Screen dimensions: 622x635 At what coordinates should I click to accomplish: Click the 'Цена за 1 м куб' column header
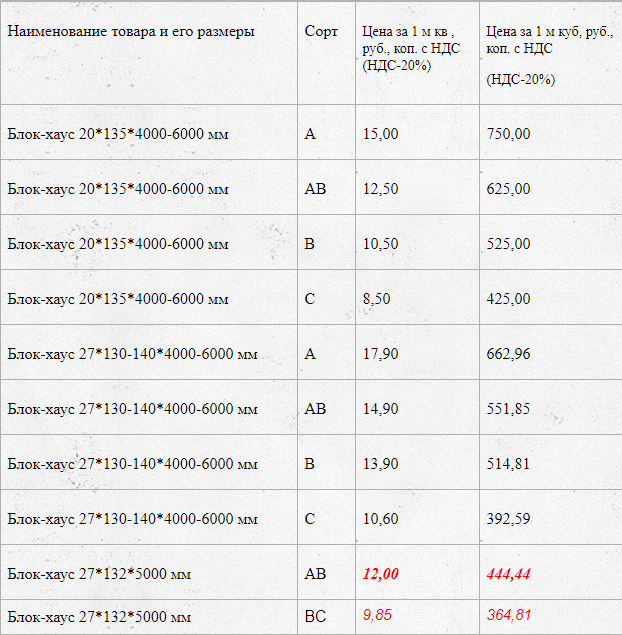point(550,55)
